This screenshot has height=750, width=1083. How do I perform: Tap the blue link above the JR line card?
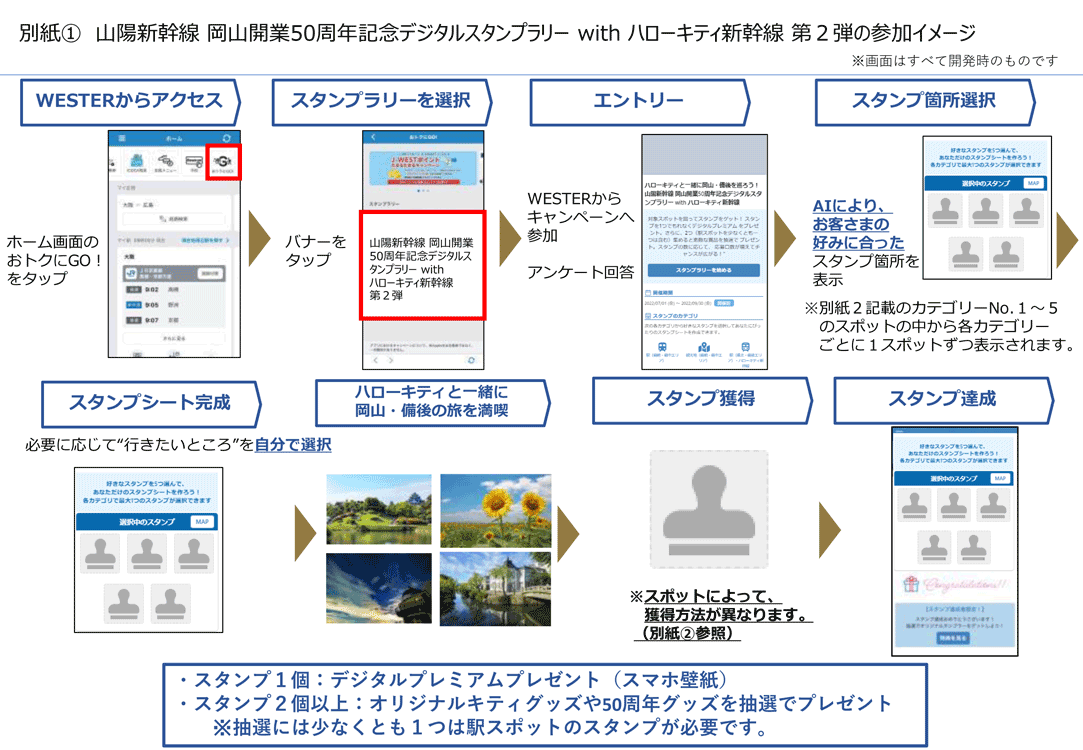pos(204,240)
